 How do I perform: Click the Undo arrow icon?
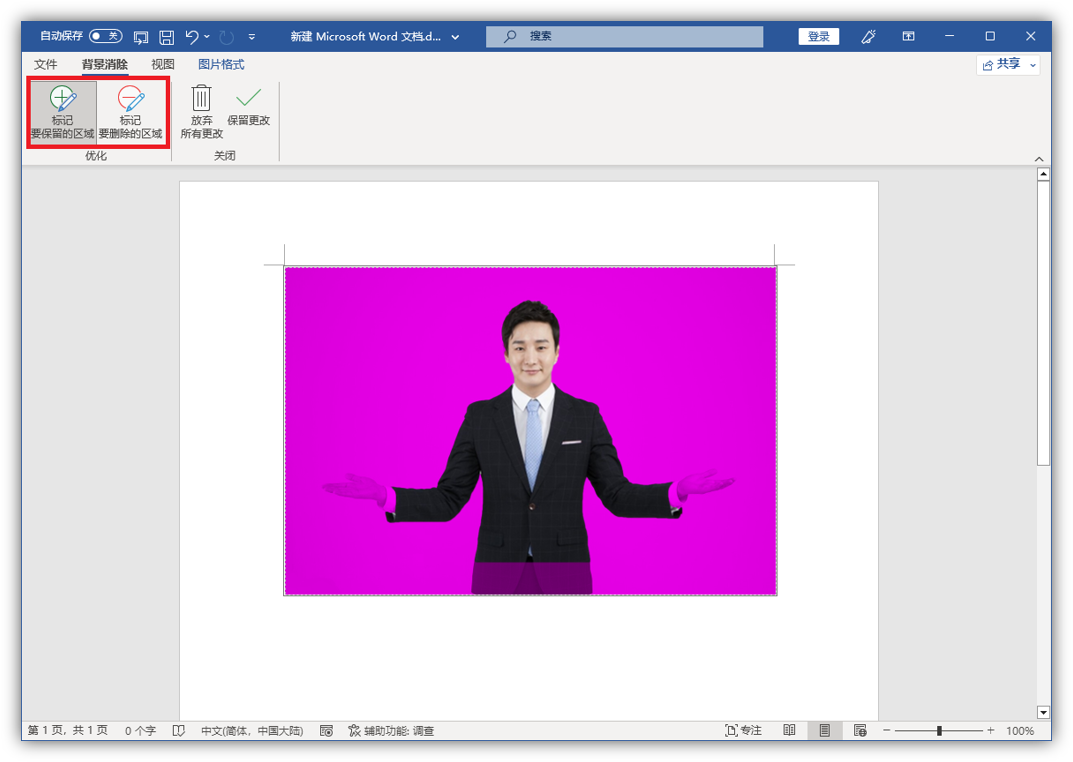coord(192,37)
